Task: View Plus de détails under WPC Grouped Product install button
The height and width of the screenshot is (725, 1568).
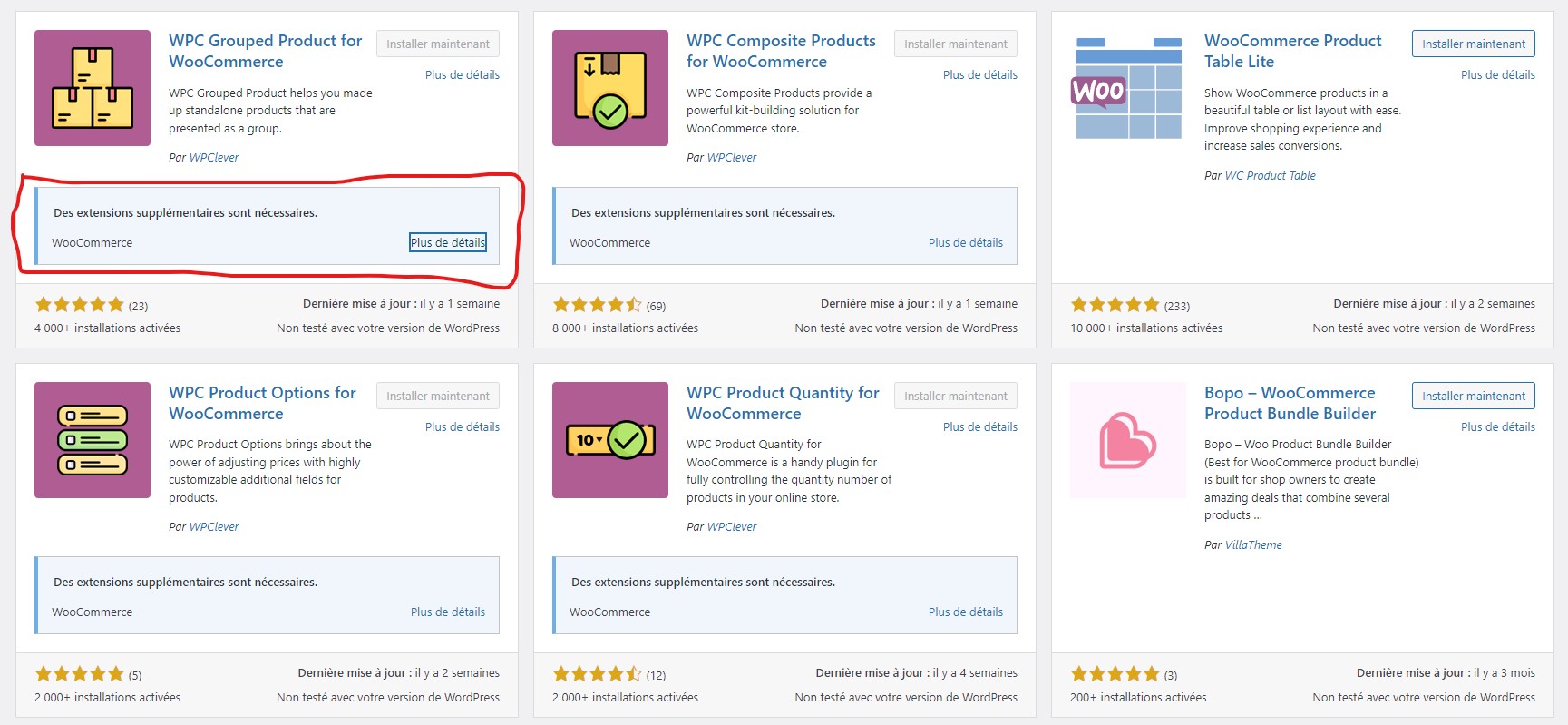Action: [463, 74]
